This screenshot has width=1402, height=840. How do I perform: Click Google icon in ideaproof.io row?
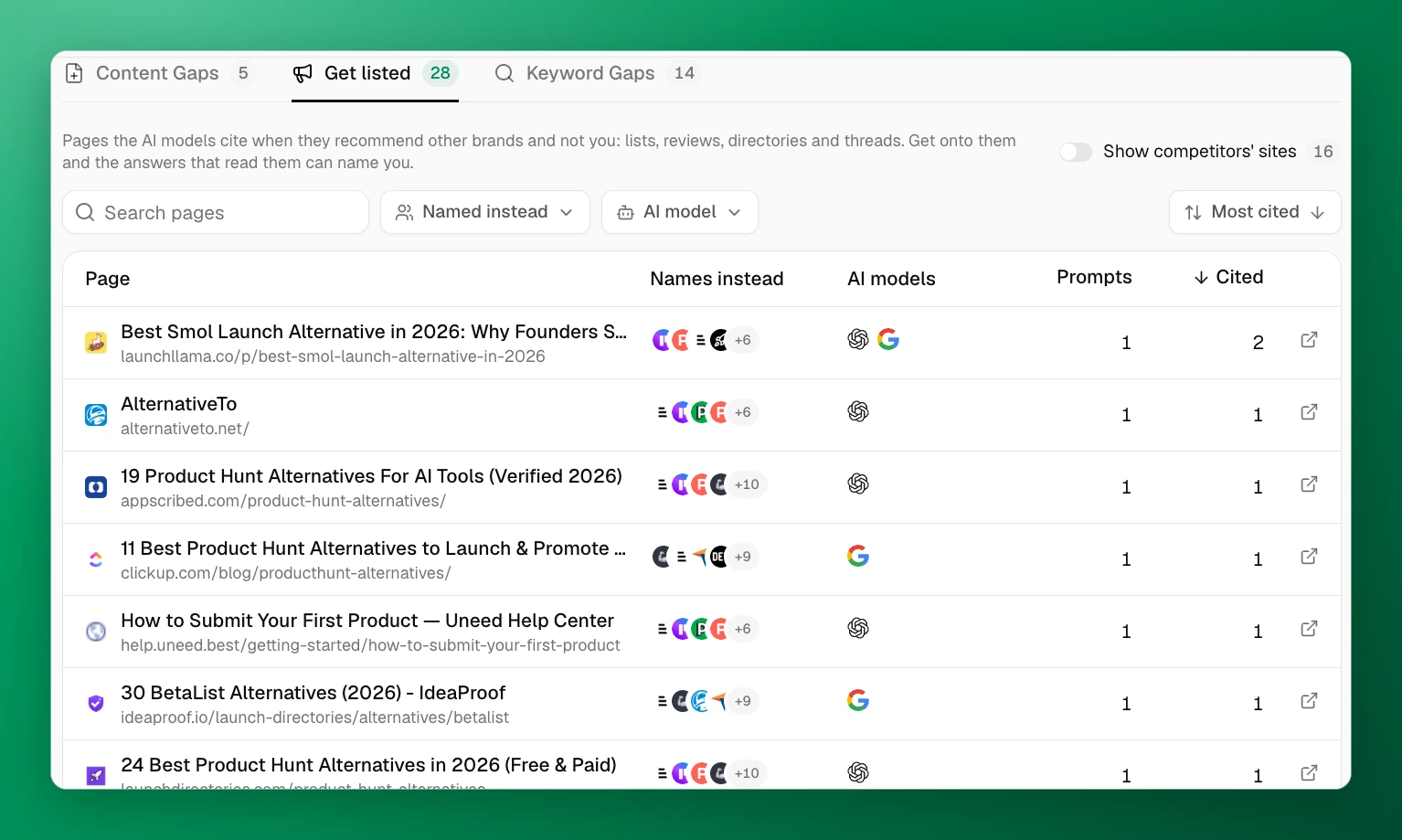coord(858,701)
